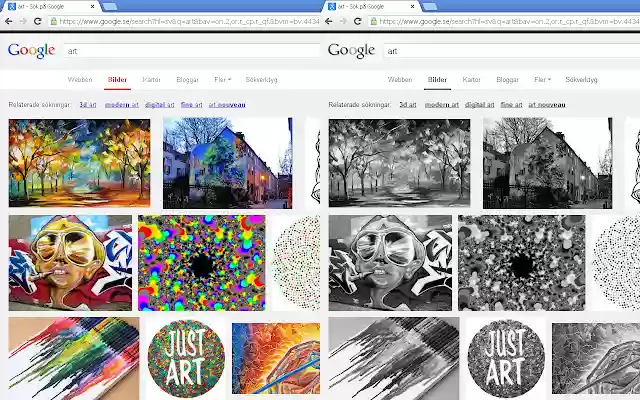Click 'digital art' related search in right window
640x400 pixels.
click(480, 105)
